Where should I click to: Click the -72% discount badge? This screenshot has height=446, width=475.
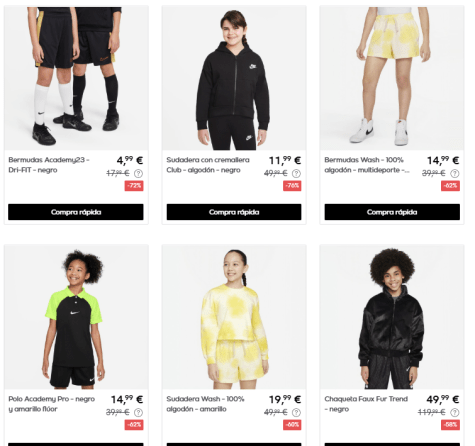tap(134, 186)
